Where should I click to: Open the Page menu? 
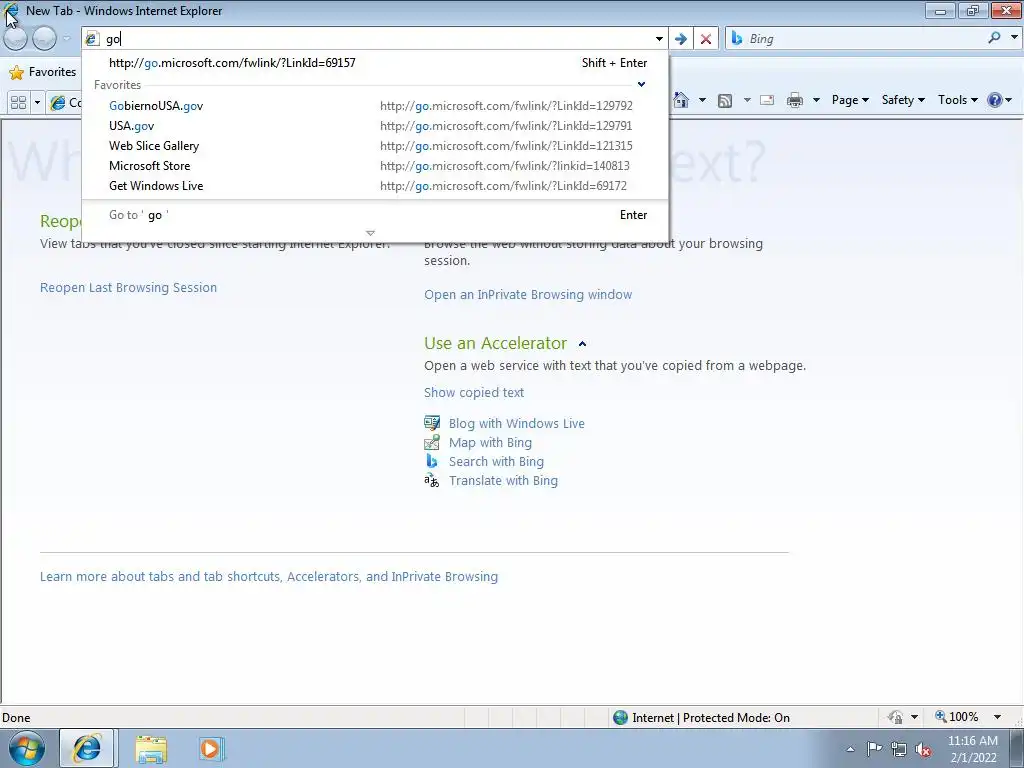tap(850, 100)
